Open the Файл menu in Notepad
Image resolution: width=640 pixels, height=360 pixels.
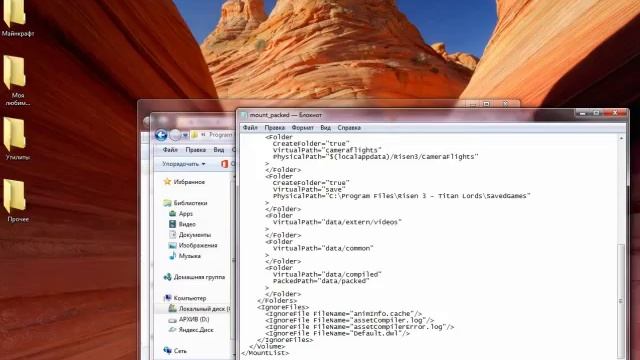(250, 128)
